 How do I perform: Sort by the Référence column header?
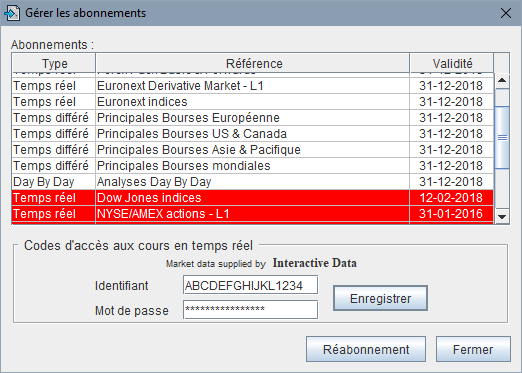coord(253,63)
